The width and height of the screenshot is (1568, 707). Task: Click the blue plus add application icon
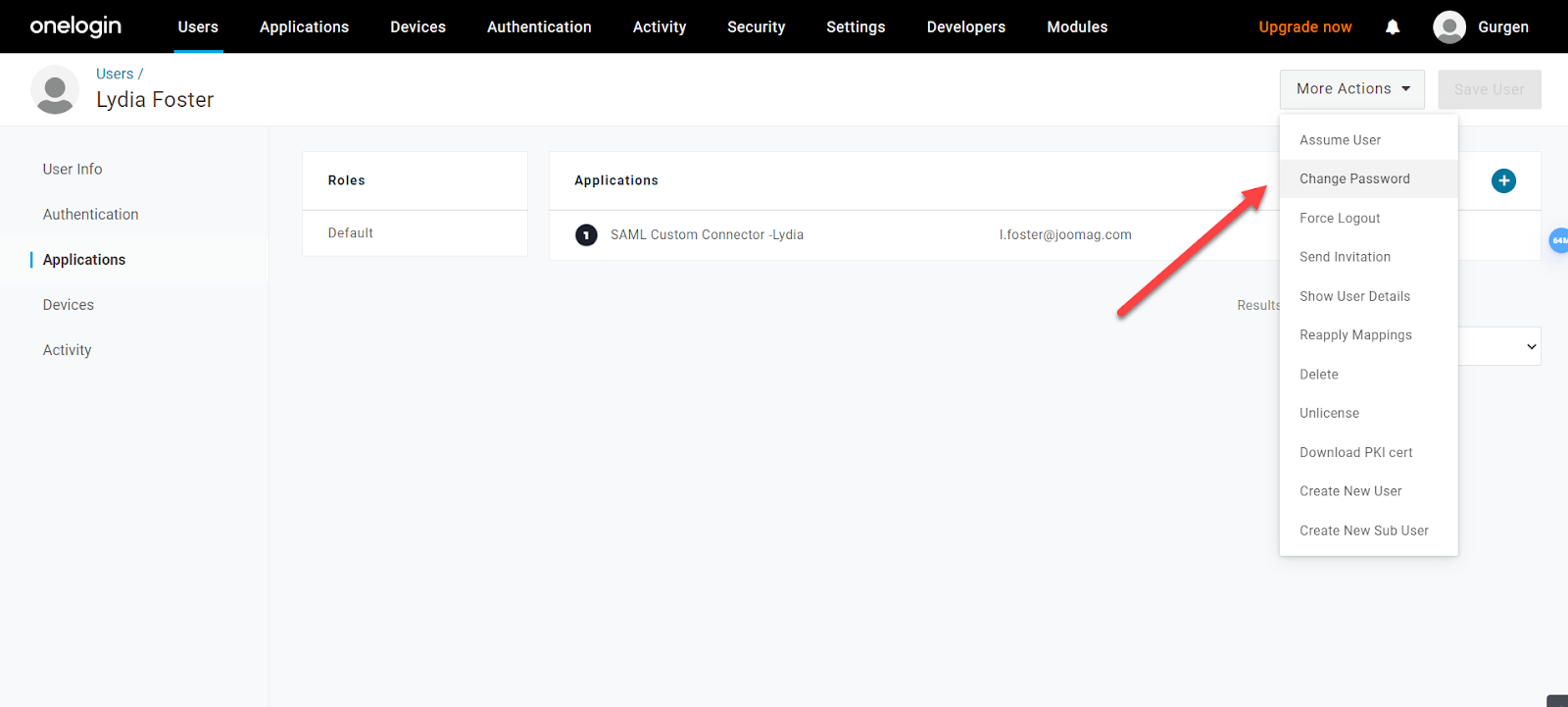(1503, 180)
